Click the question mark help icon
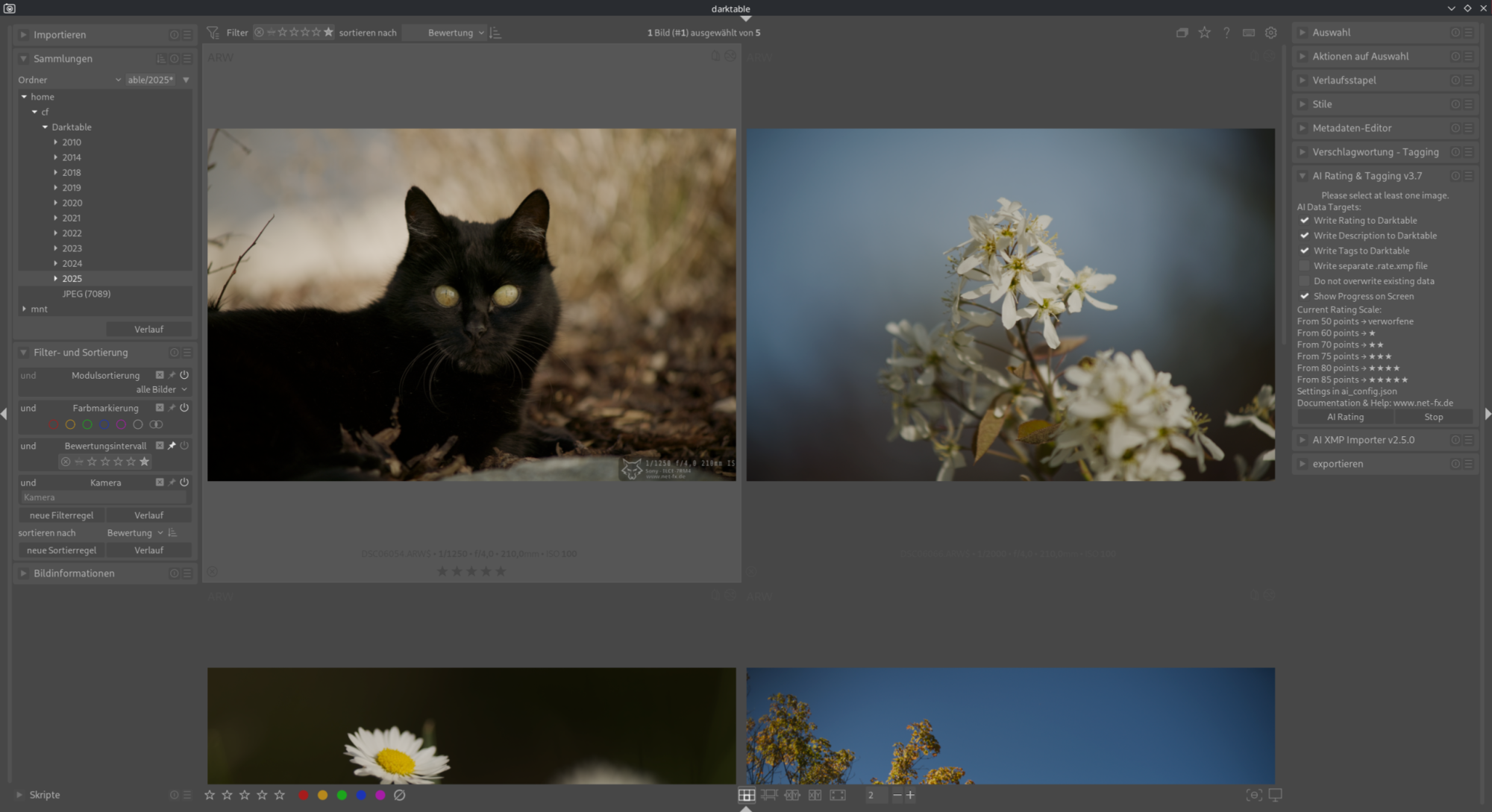This screenshot has width=1492, height=812. 1226,33
